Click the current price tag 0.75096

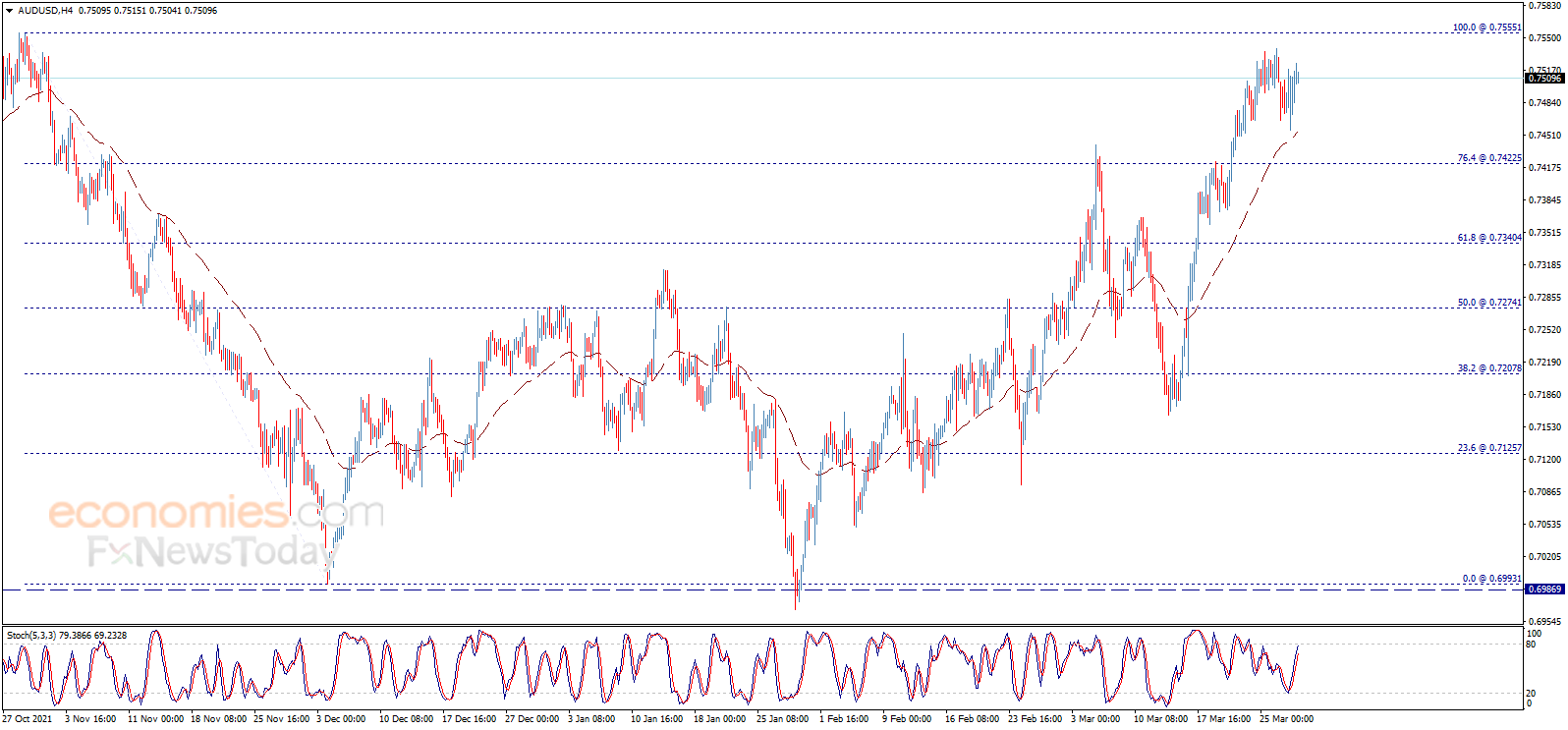(1544, 79)
